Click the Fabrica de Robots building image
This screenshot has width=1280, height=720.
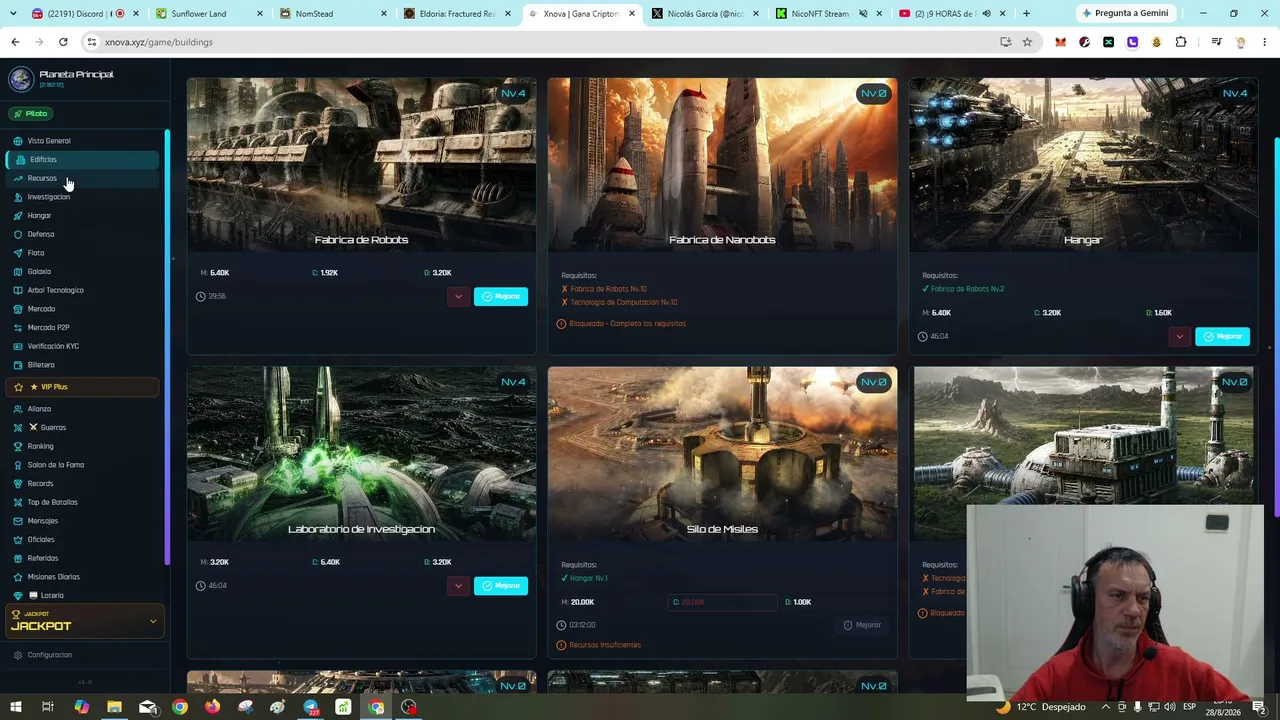click(361, 165)
